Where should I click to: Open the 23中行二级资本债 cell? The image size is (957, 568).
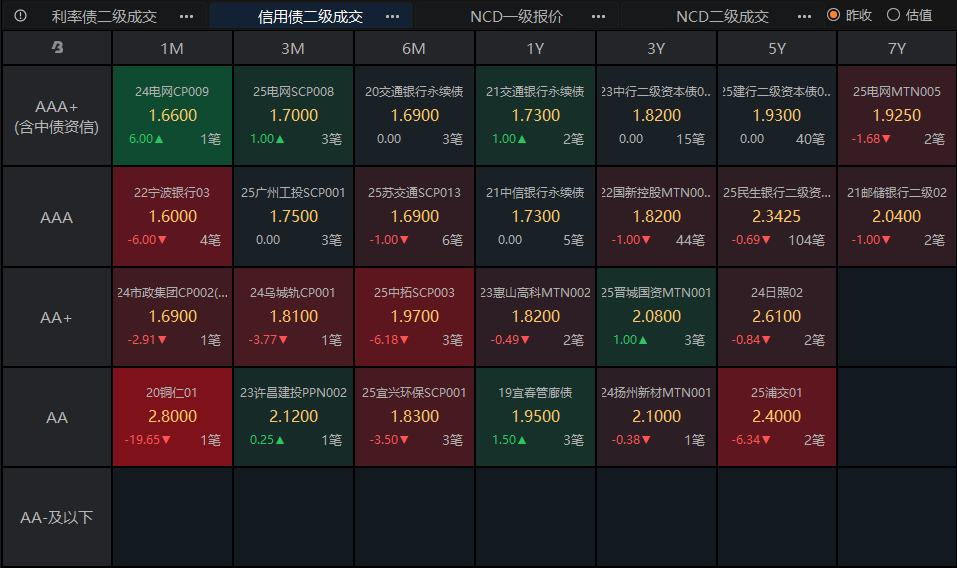click(656, 116)
